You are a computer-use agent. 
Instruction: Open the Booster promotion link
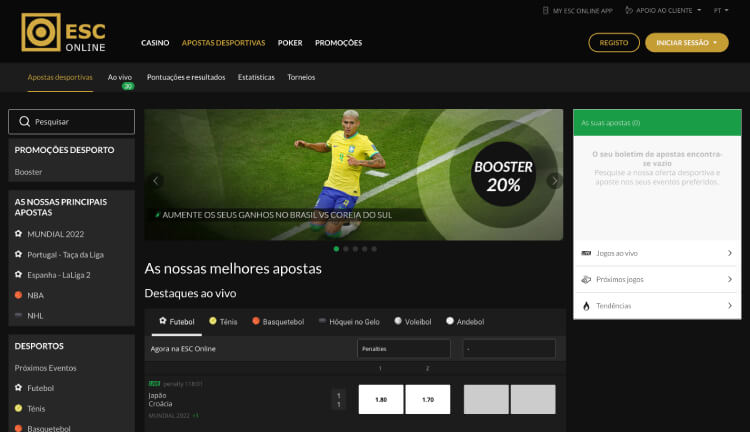(28, 172)
